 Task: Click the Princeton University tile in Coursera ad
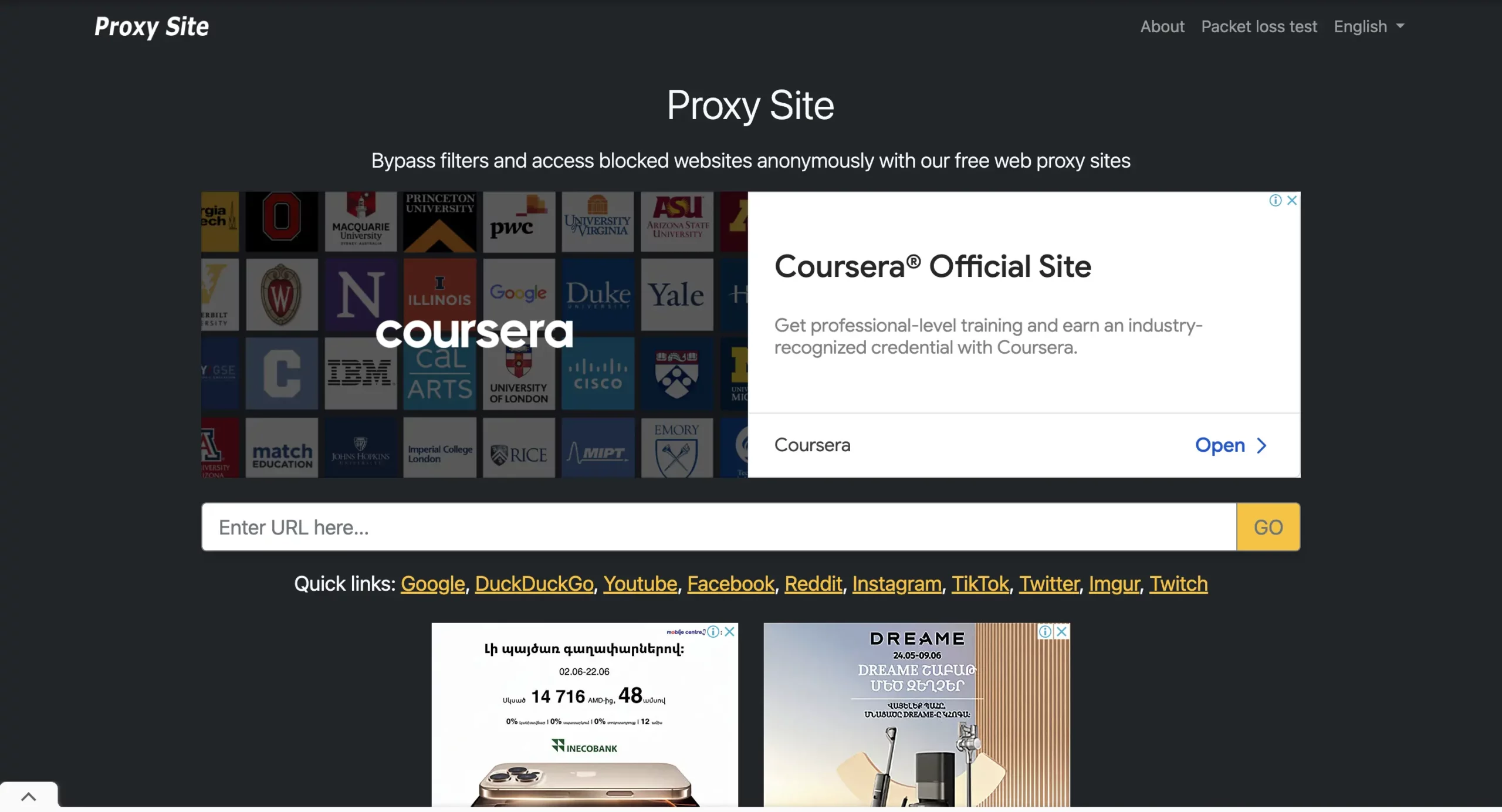coord(439,221)
